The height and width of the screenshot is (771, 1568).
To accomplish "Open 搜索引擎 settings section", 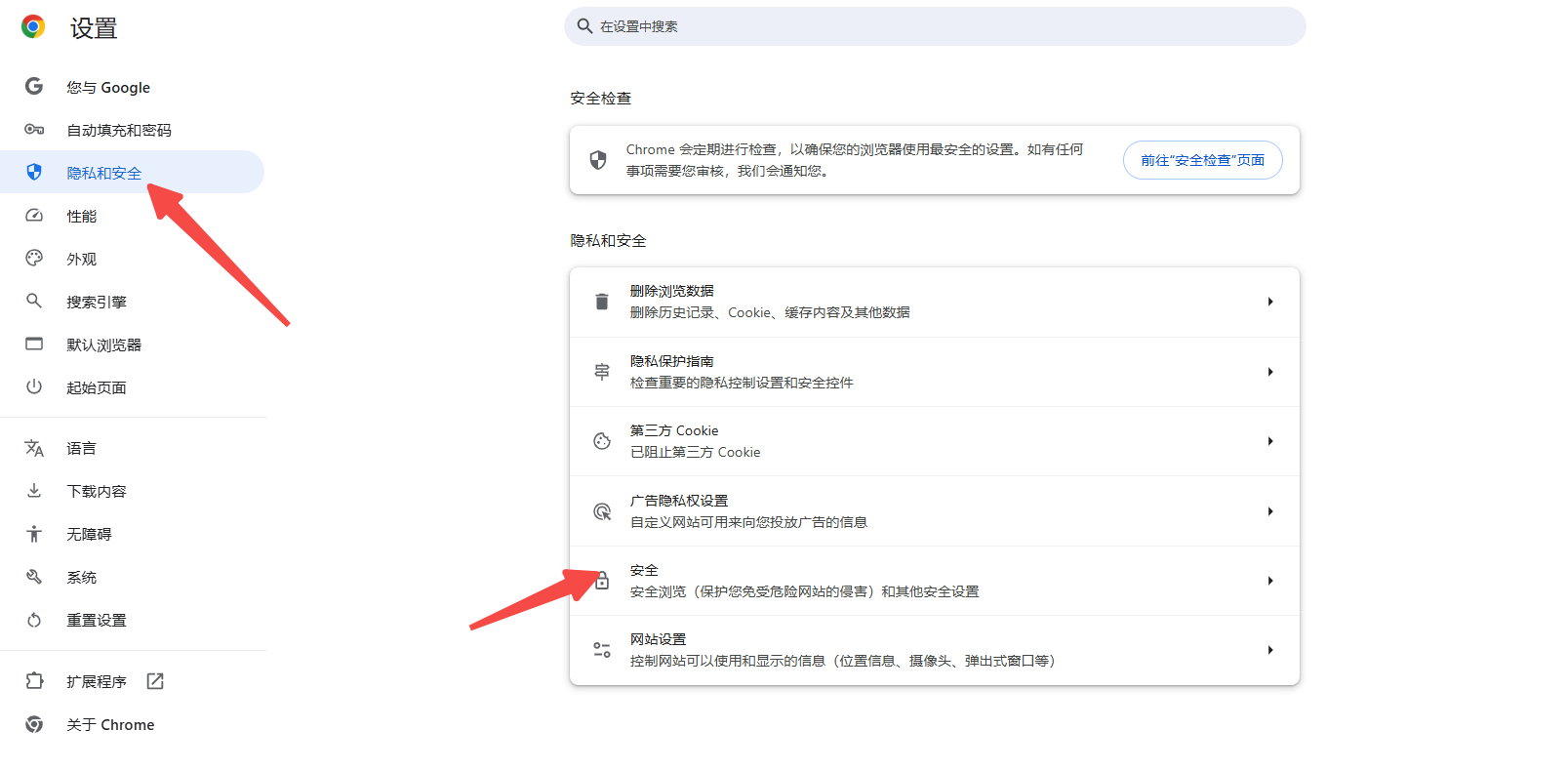I will tap(132, 302).
